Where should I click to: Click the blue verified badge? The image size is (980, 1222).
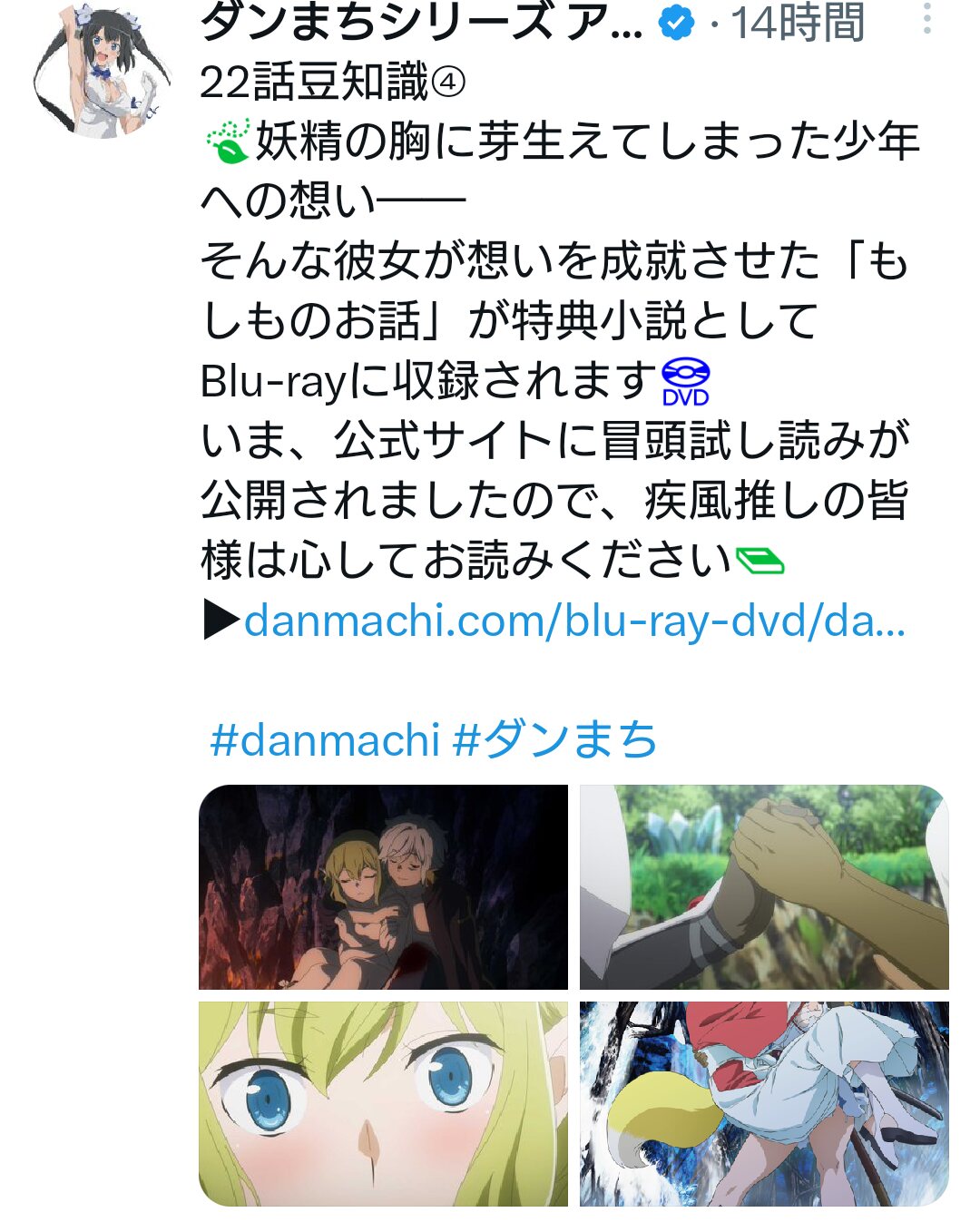coord(677,23)
